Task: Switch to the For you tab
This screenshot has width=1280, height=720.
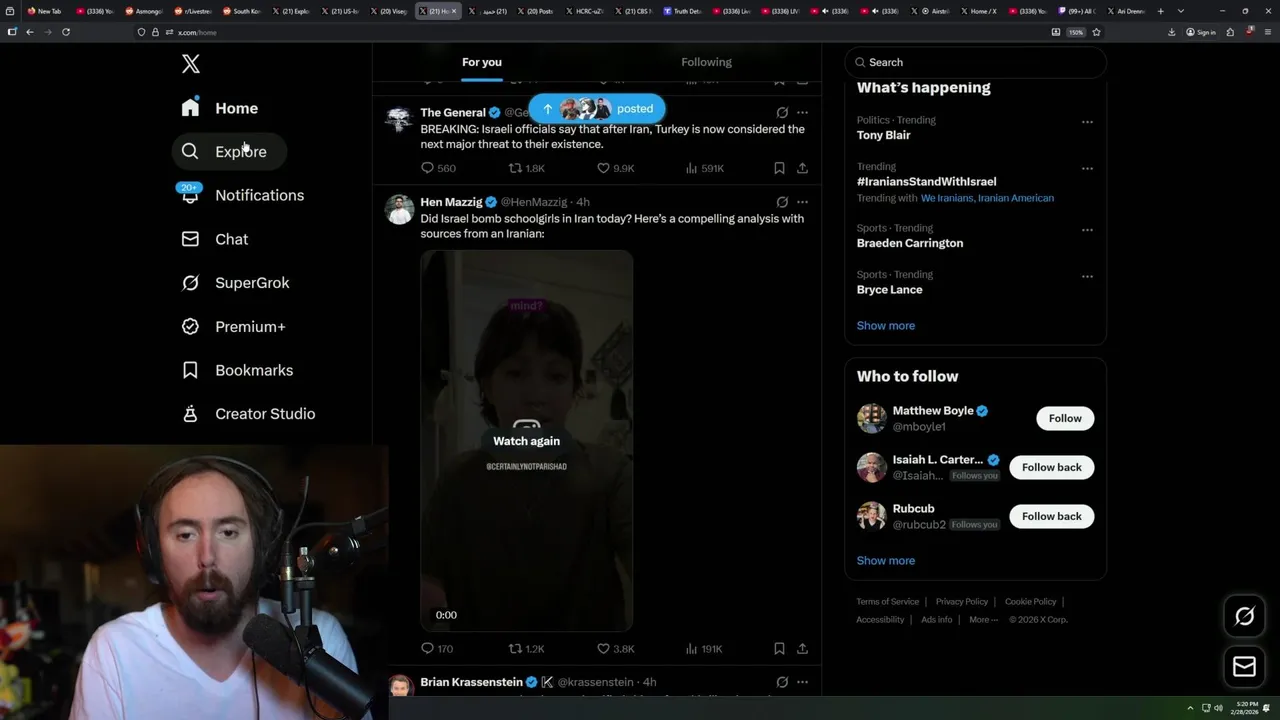Action: [482, 62]
